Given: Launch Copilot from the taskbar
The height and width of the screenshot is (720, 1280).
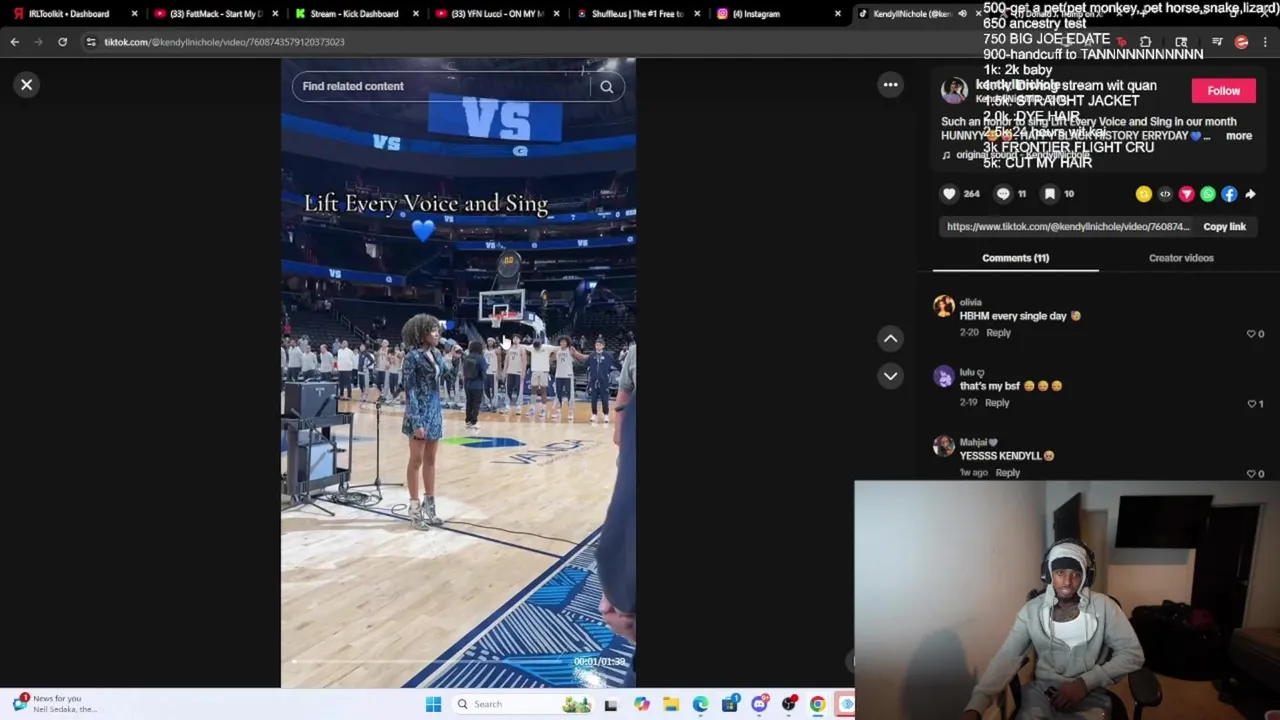Looking at the screenshot, I should 641,704.
